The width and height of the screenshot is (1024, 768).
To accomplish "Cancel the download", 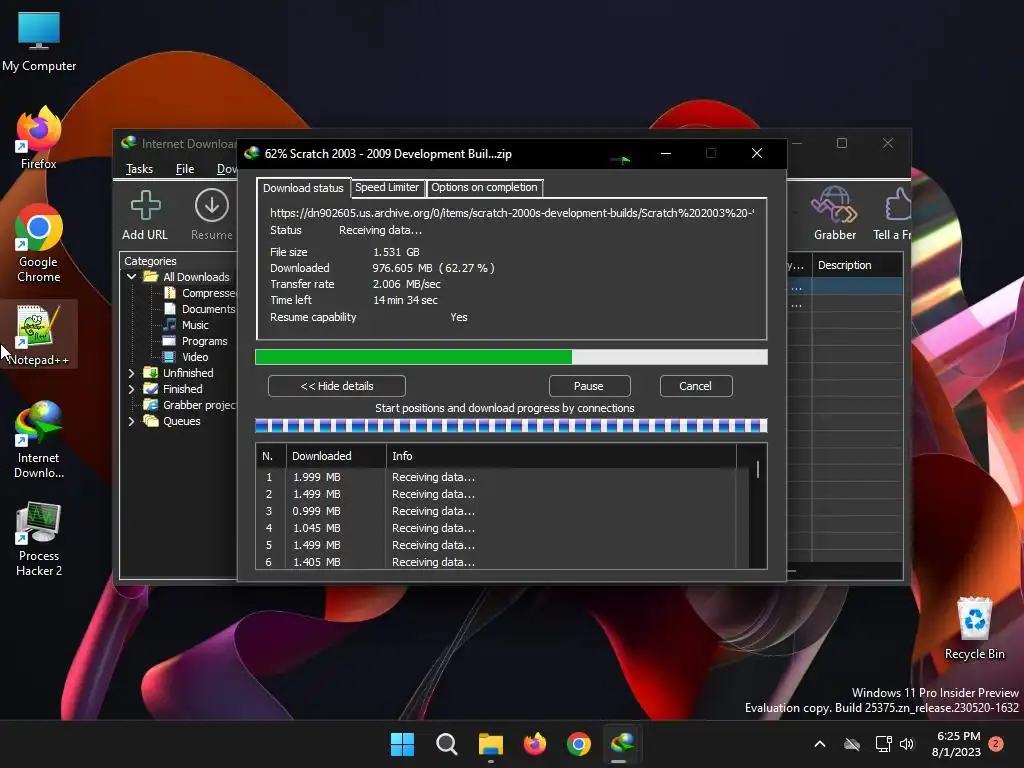I will tap(696, 386).
